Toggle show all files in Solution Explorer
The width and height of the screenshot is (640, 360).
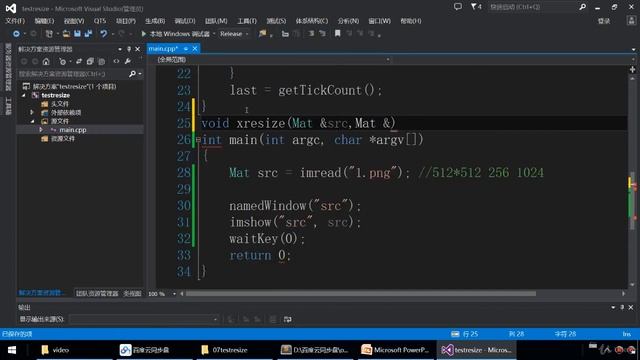click(102, 61)
